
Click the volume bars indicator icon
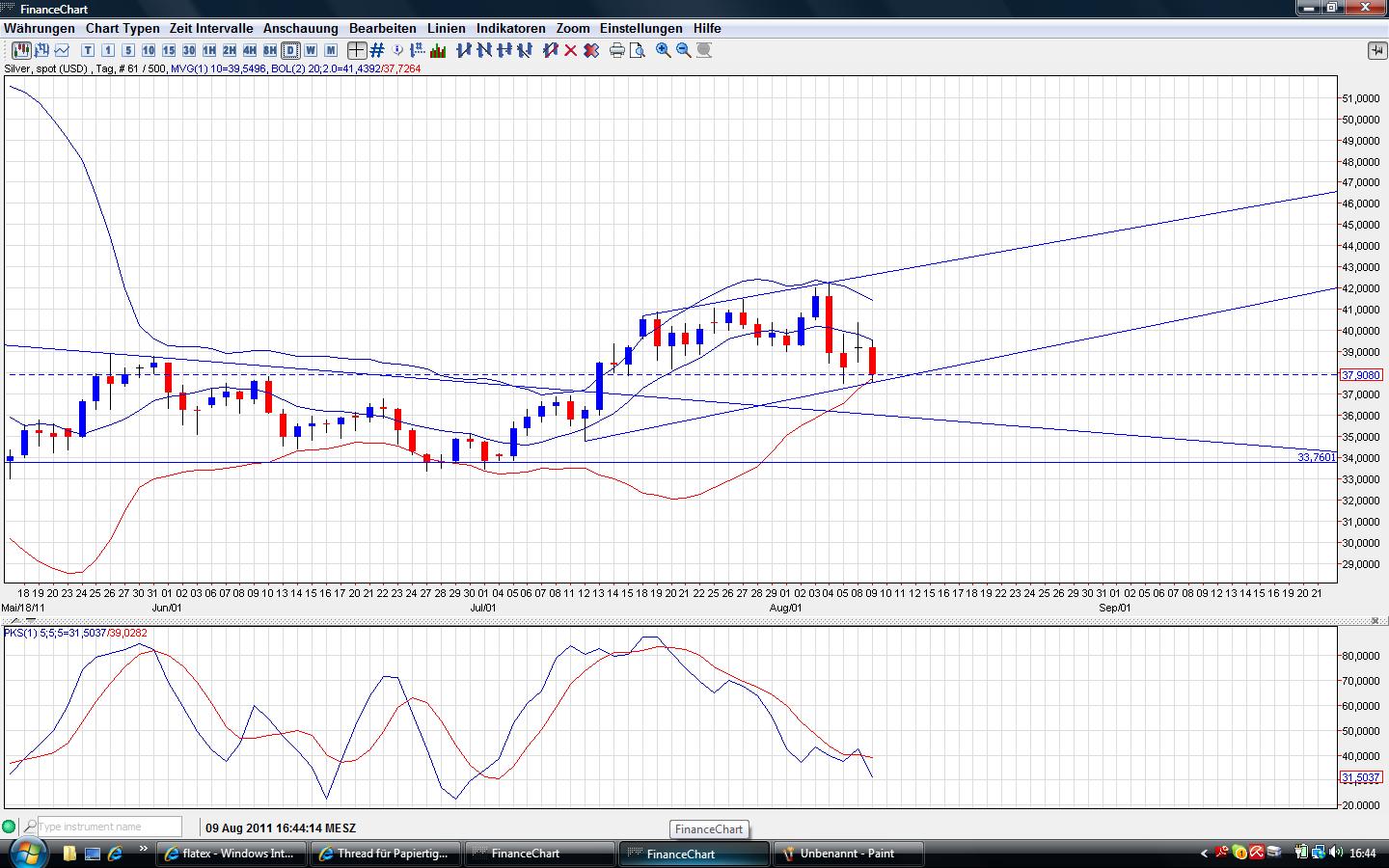[x=438, y=50]
